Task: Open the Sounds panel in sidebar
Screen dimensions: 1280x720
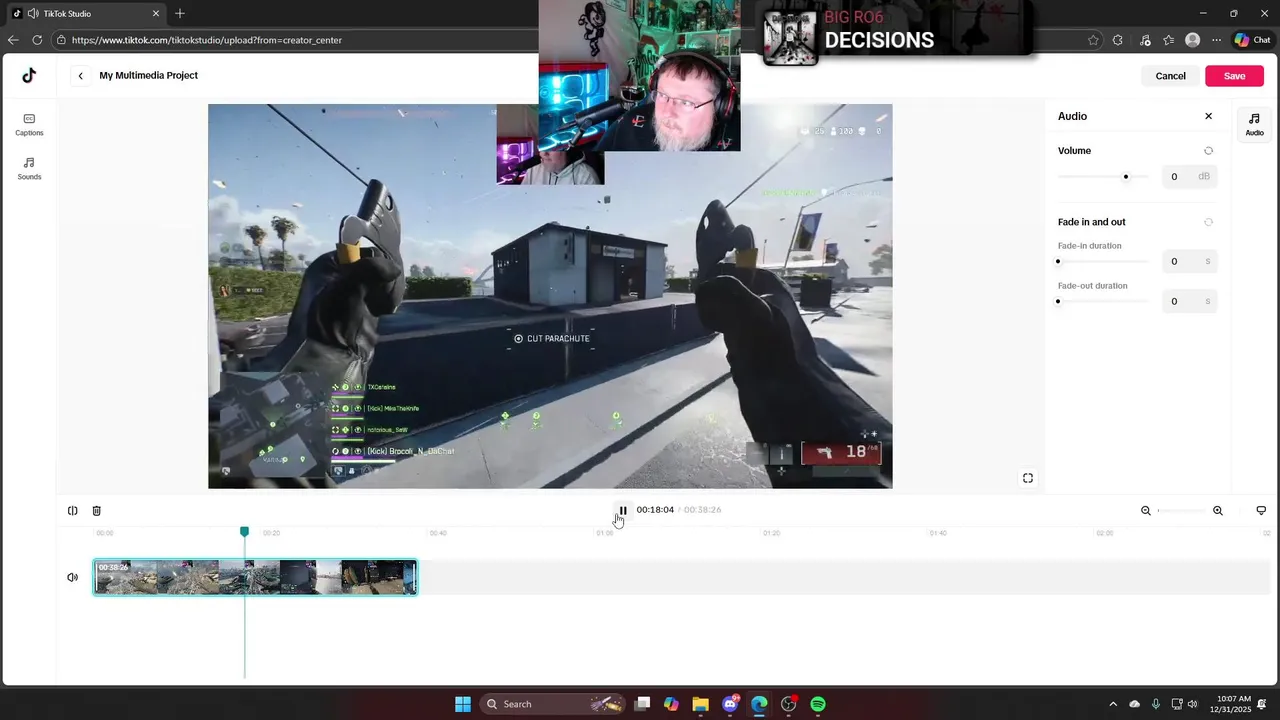Action: coord(29,168)
